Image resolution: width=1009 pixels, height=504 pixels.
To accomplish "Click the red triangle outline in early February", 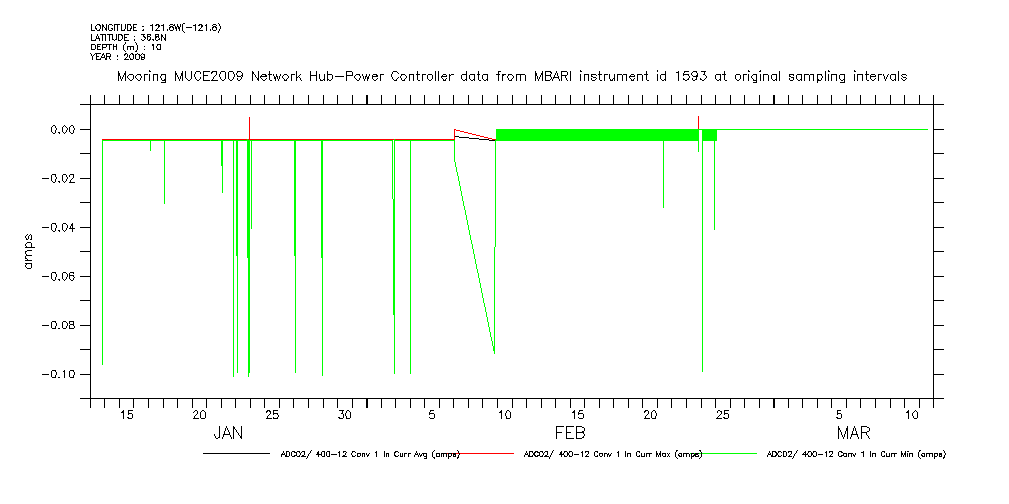I will click(470, 135).
